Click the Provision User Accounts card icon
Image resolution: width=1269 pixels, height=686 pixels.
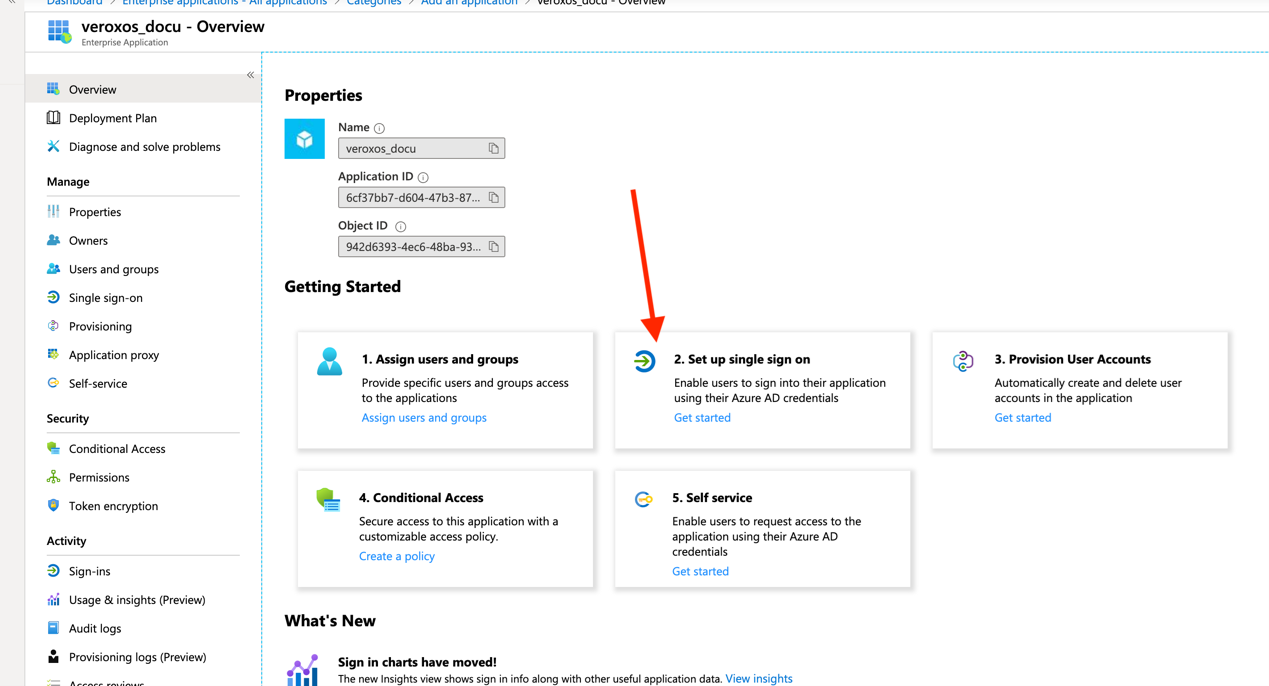click(963, 361)
